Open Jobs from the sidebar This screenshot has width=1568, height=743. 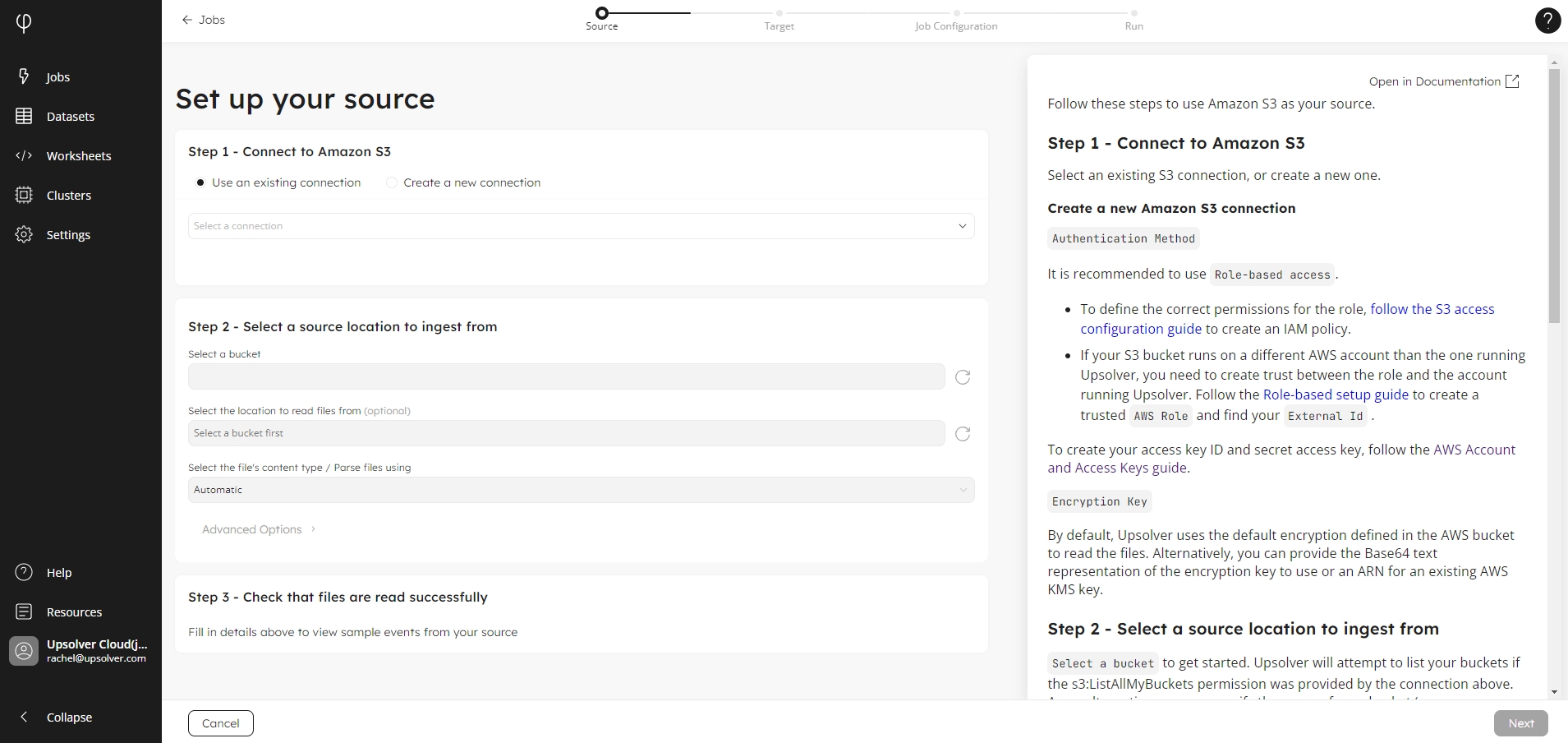[57, 77]
